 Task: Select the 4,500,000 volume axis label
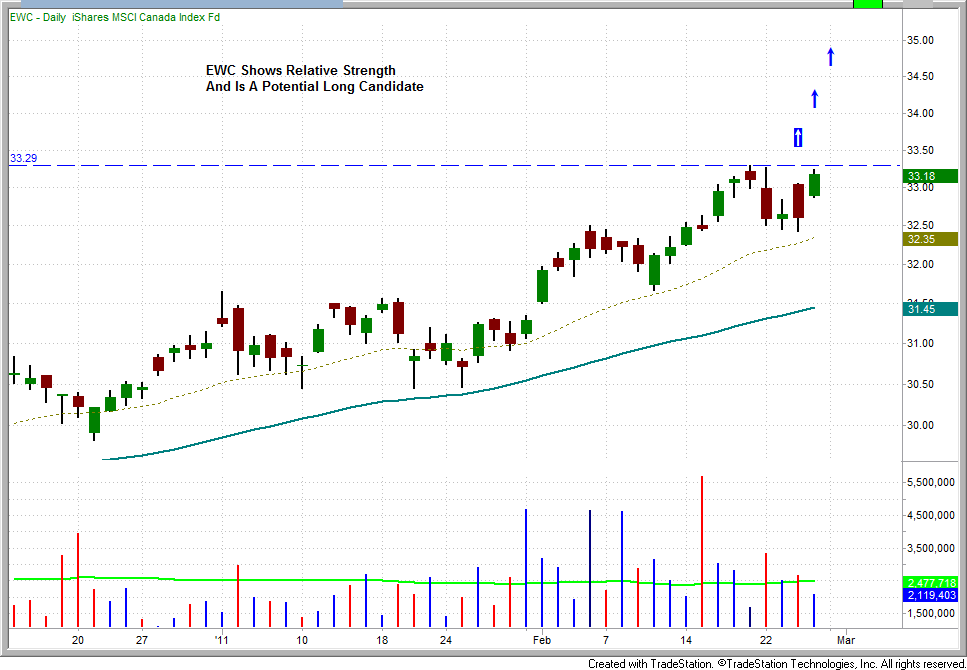[929, 516]
